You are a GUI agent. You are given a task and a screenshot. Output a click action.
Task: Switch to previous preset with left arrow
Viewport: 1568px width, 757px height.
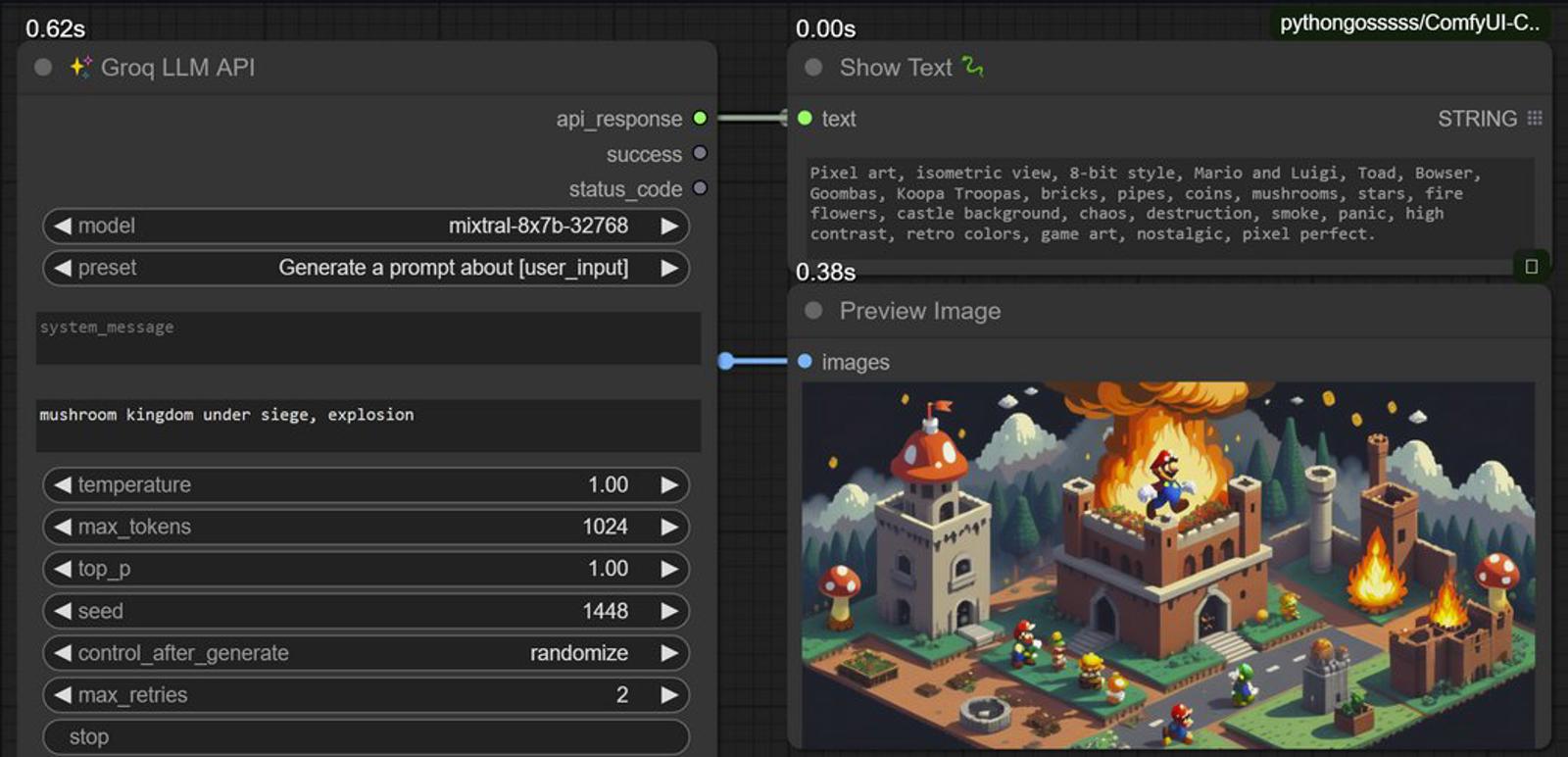coord(63,268)
